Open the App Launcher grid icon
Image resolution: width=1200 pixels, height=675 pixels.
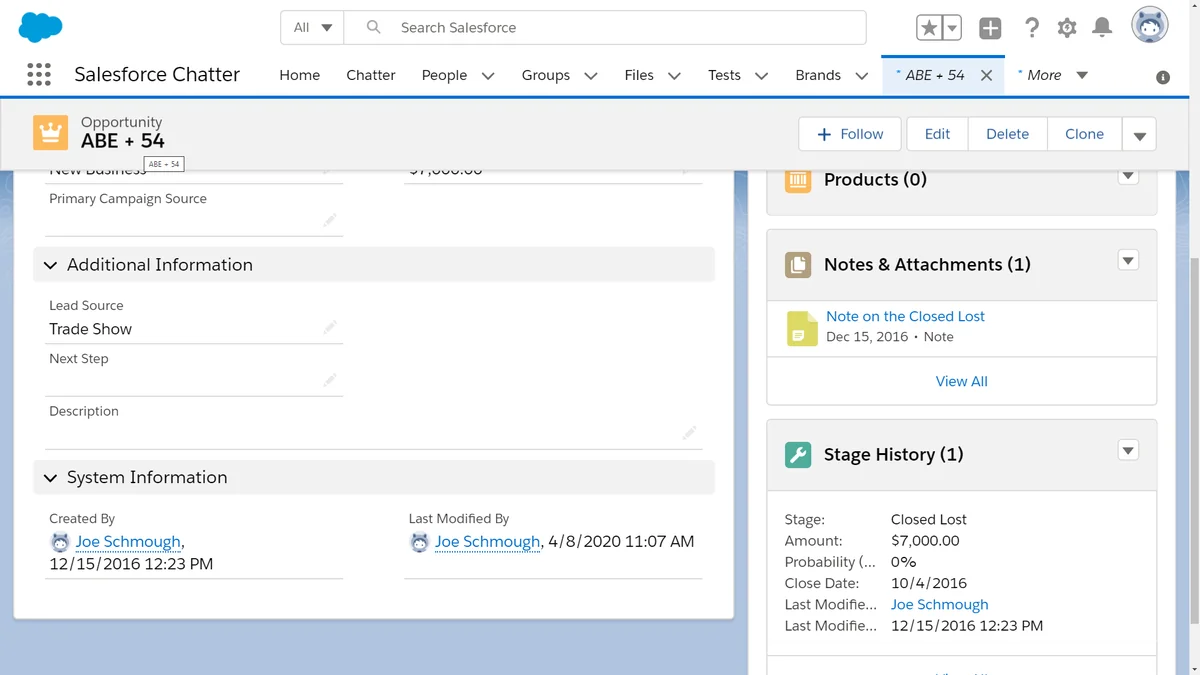pos(39,74)
